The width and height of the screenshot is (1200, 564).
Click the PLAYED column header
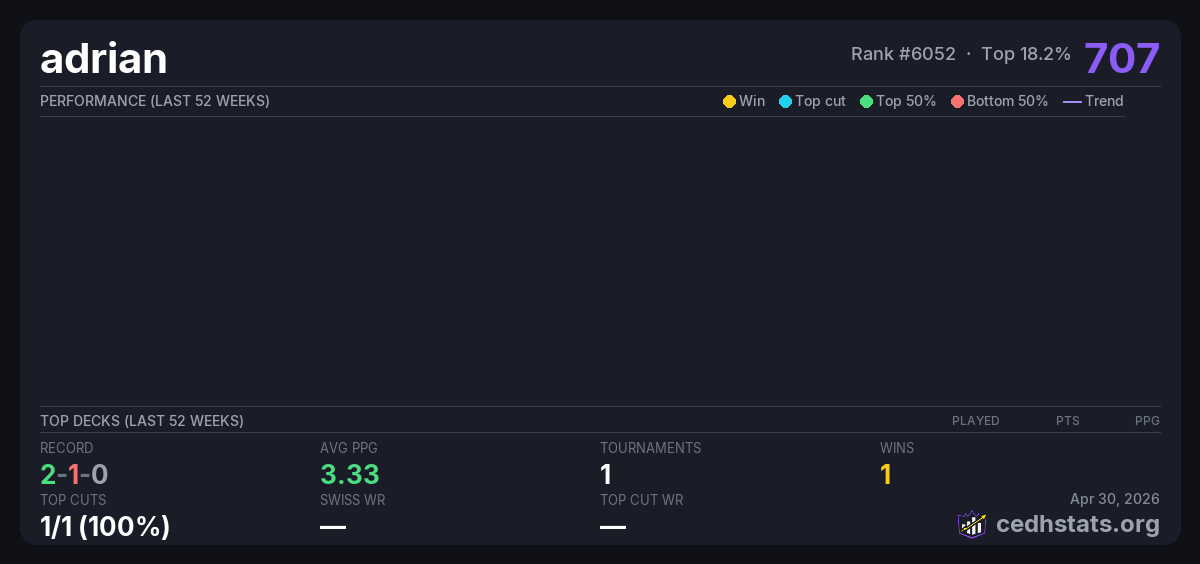click(975, 421)
